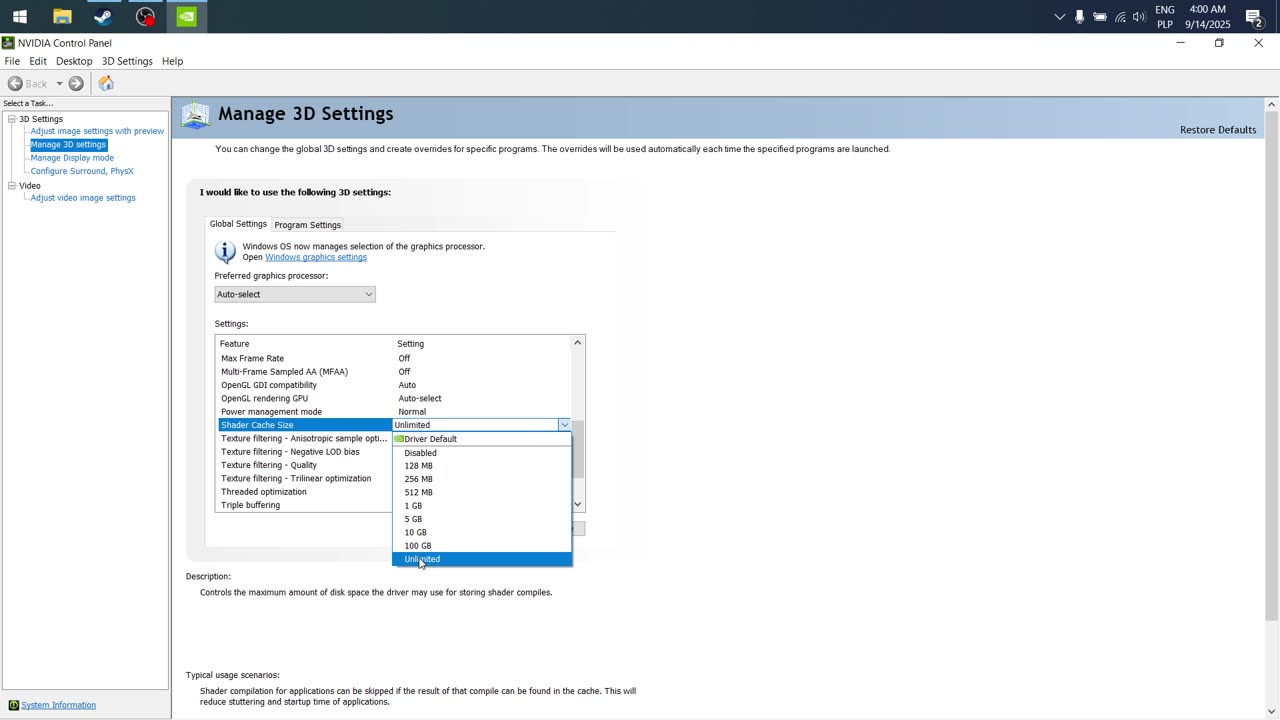The width and height of the screenshot is (1280, 720).
Task: Open System Information link
Action: [x=58, y=705]
